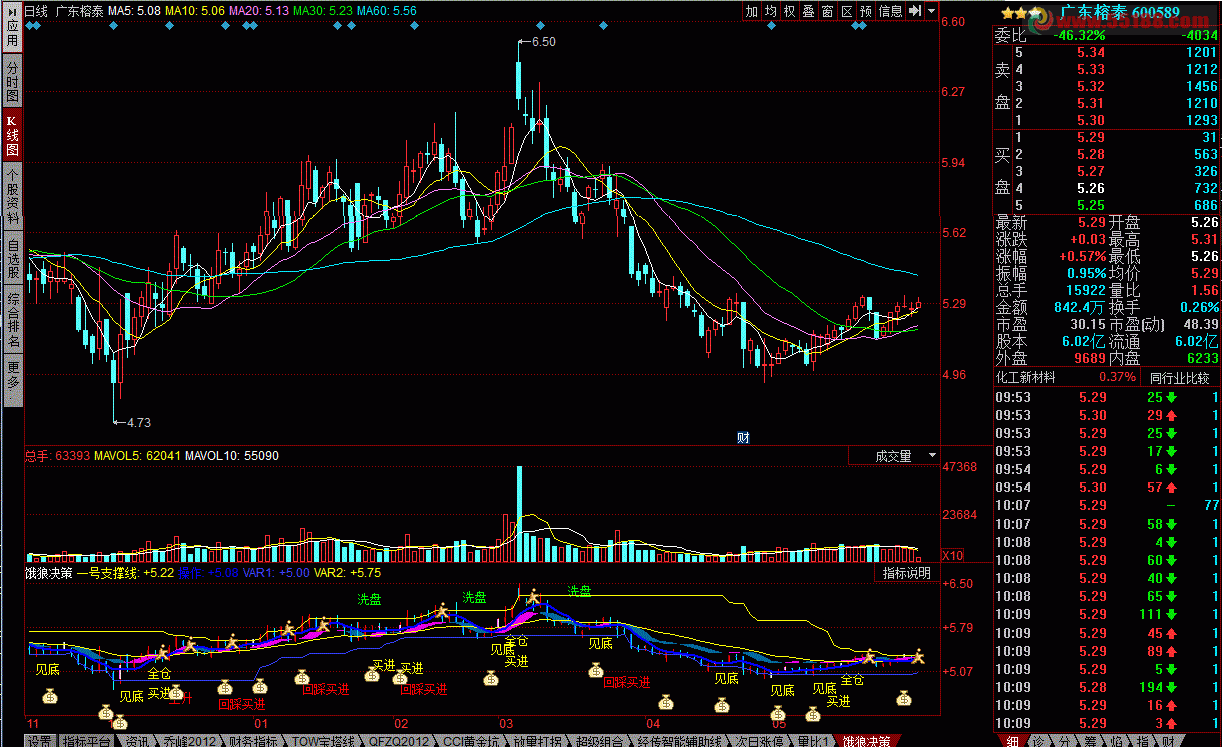The width and height of the screenshot is (1222, 747).
Task: Select the 细 detail tab at bottom right
Action: pyautogui.click(x=1012, y=739)
